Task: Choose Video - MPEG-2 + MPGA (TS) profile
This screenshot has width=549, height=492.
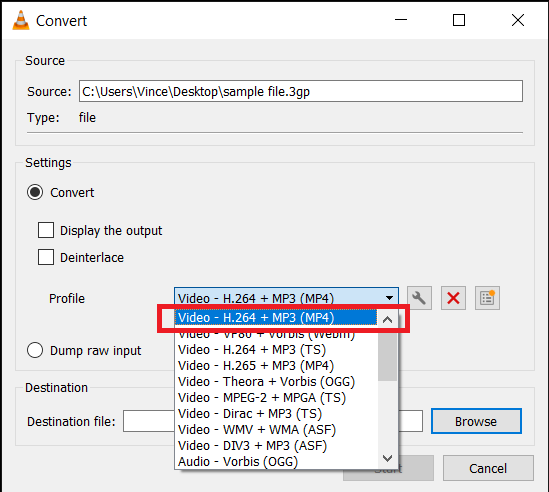Action: 276,398
